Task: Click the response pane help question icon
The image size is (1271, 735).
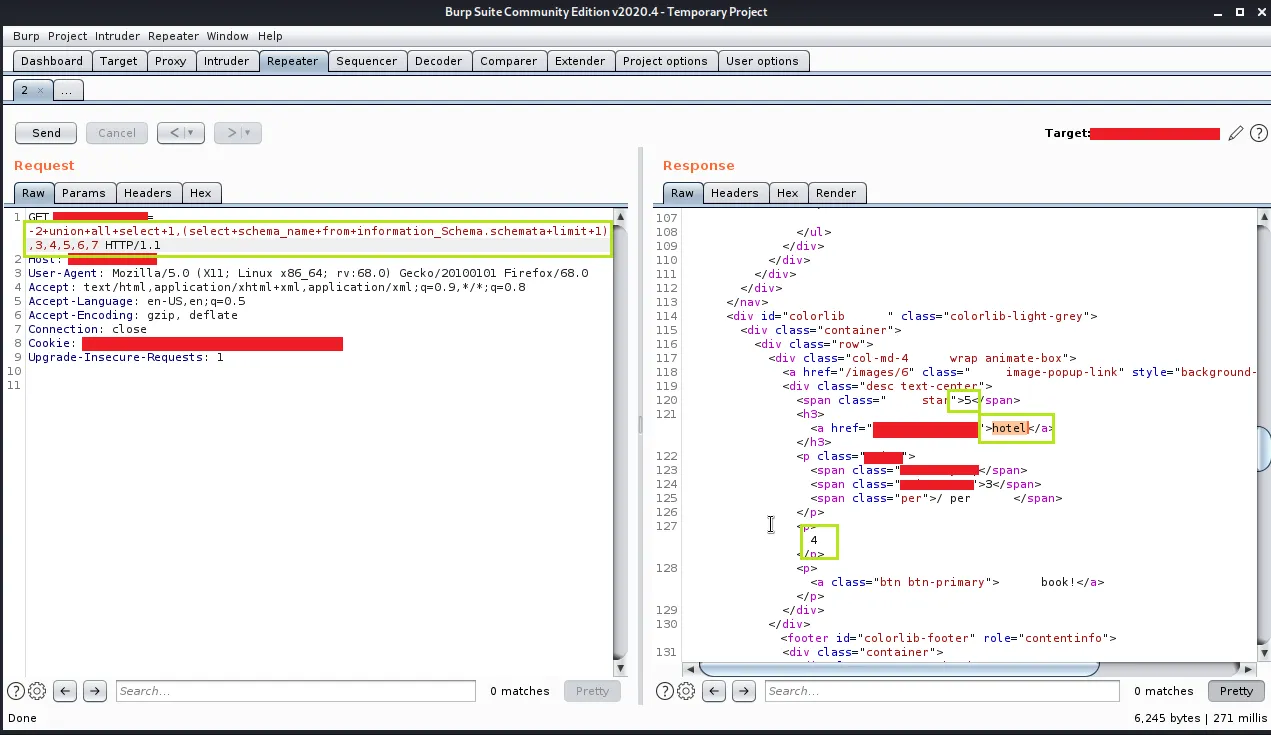Action: point(667,691)
